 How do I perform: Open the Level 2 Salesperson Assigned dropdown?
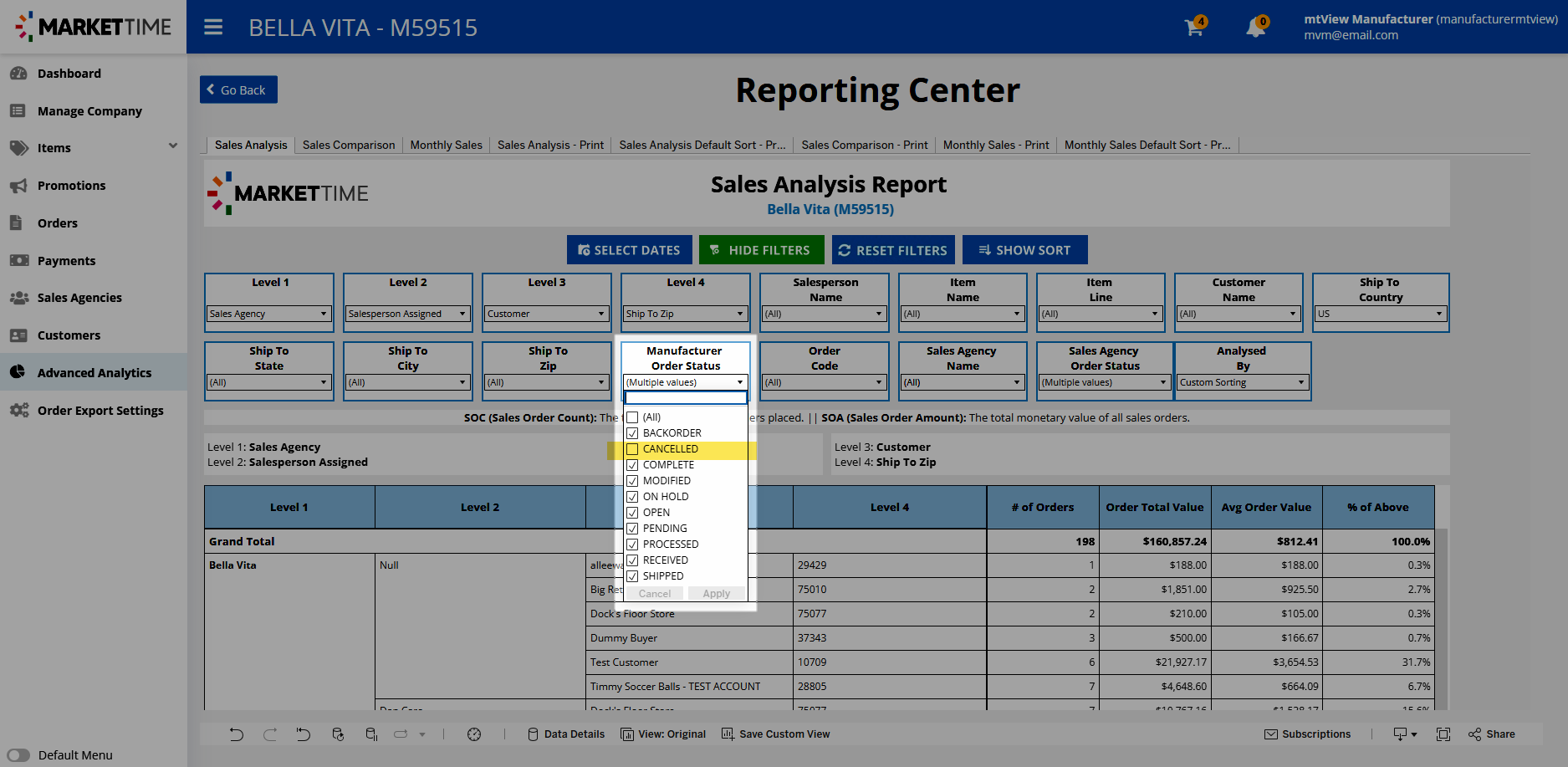click(407, 314)
